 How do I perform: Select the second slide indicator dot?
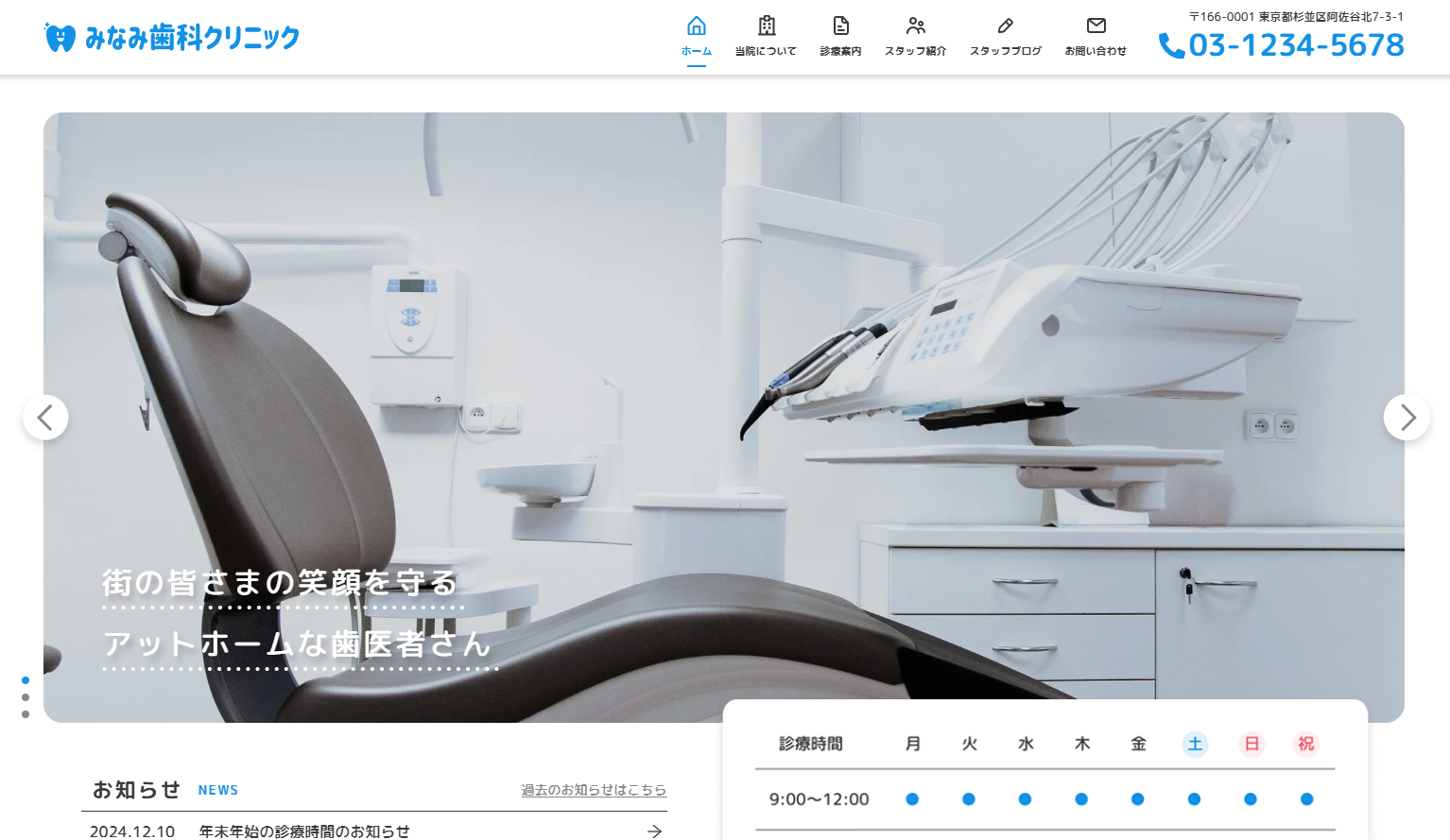click(26, 697)
